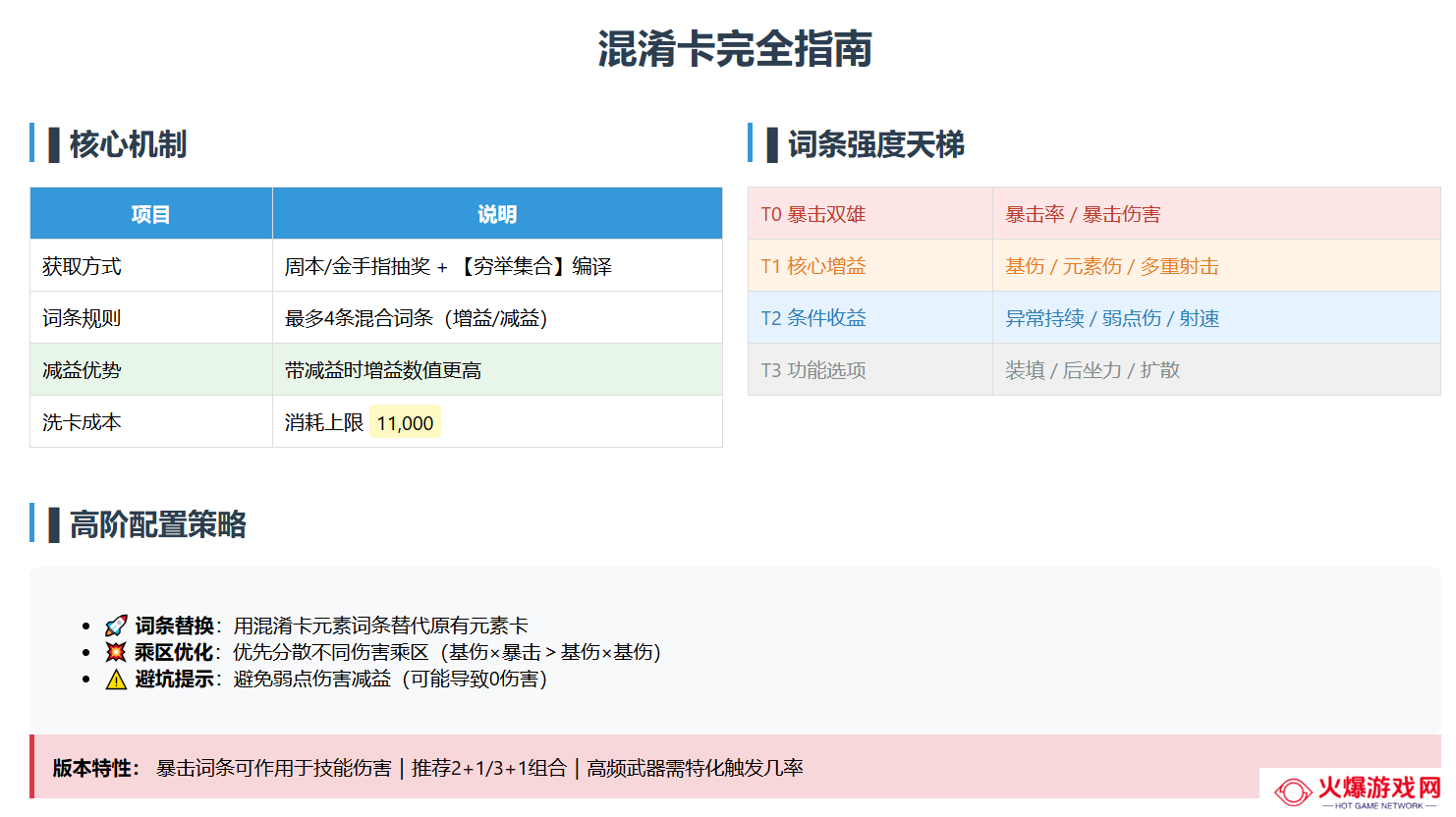Click the 项目 table column header

click(x=151, y=214)
